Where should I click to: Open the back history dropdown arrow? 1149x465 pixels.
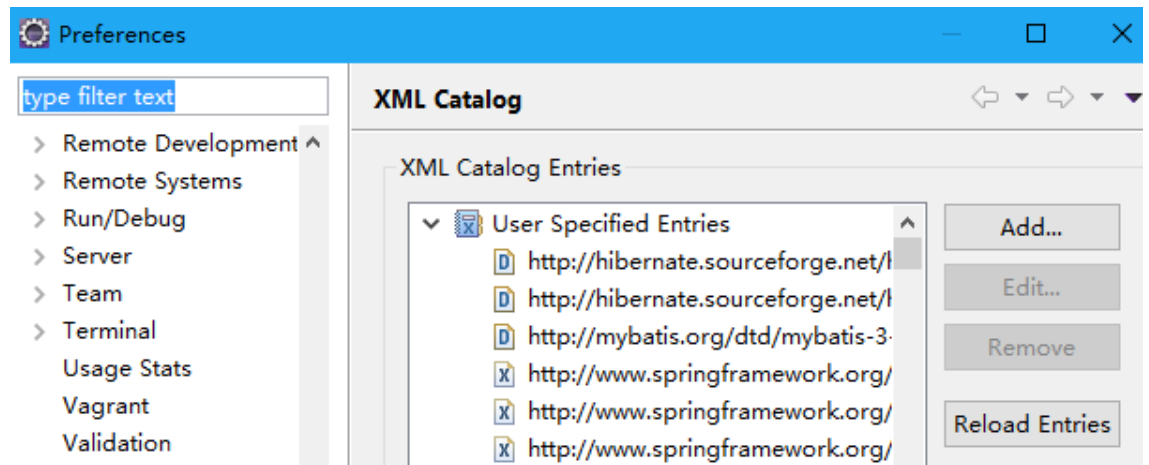pyautogui.click(x=1021, y=97)
